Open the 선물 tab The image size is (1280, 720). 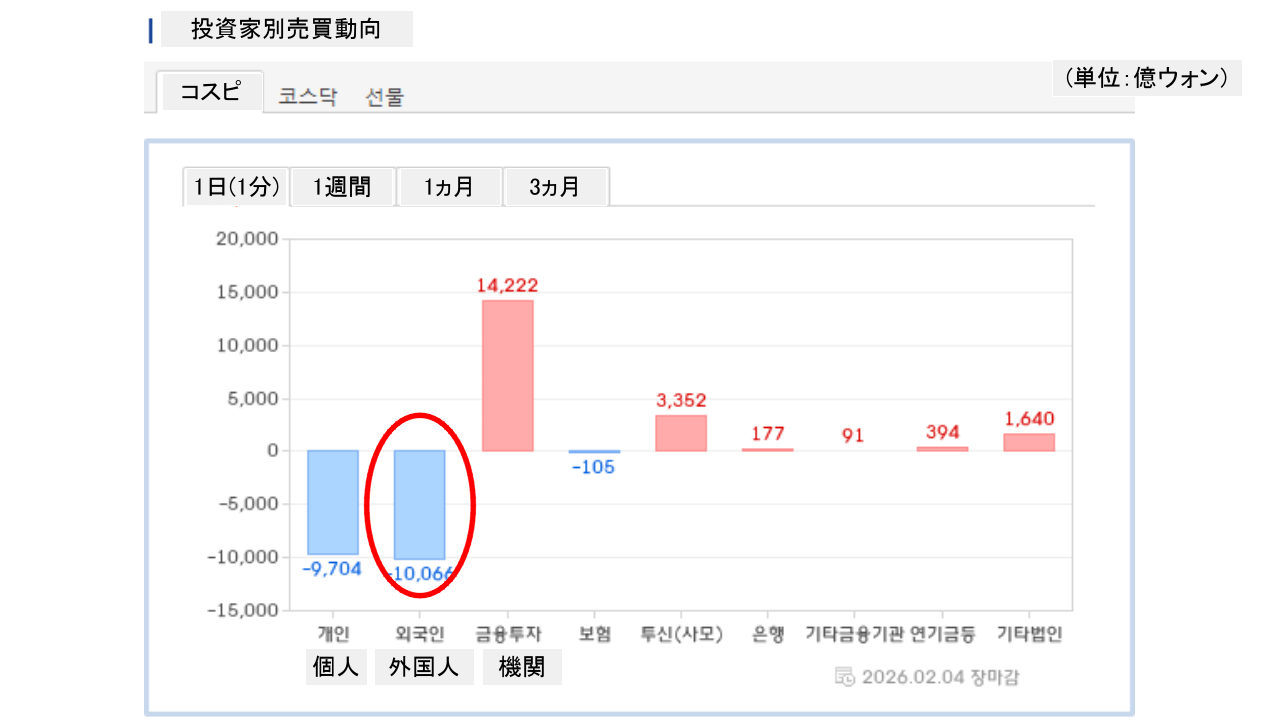[385, 97]
